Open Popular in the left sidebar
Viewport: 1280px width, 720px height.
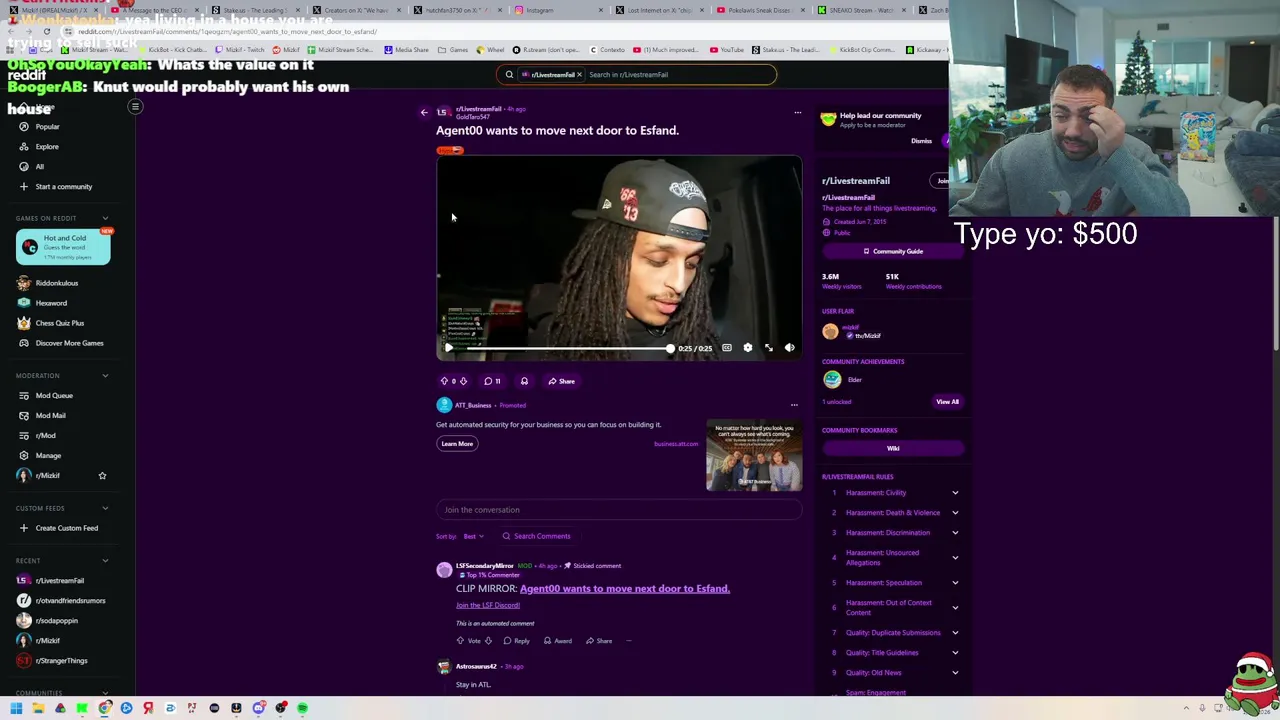[x=48, y=127]
